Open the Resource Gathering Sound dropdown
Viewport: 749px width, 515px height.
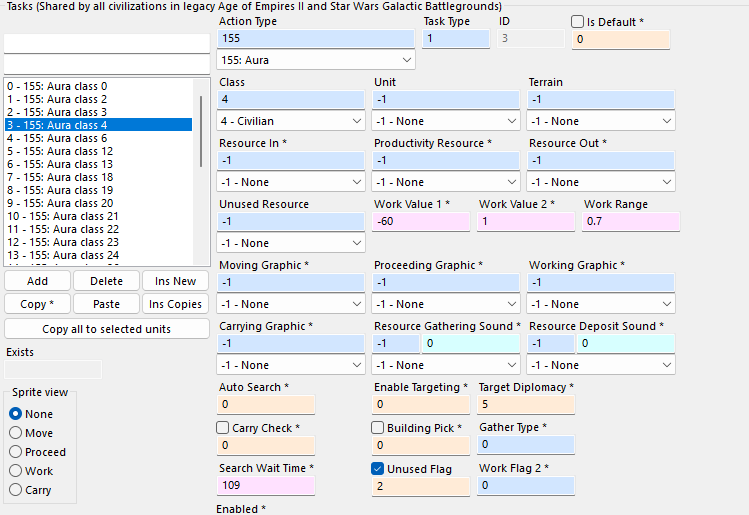[446, 365]
